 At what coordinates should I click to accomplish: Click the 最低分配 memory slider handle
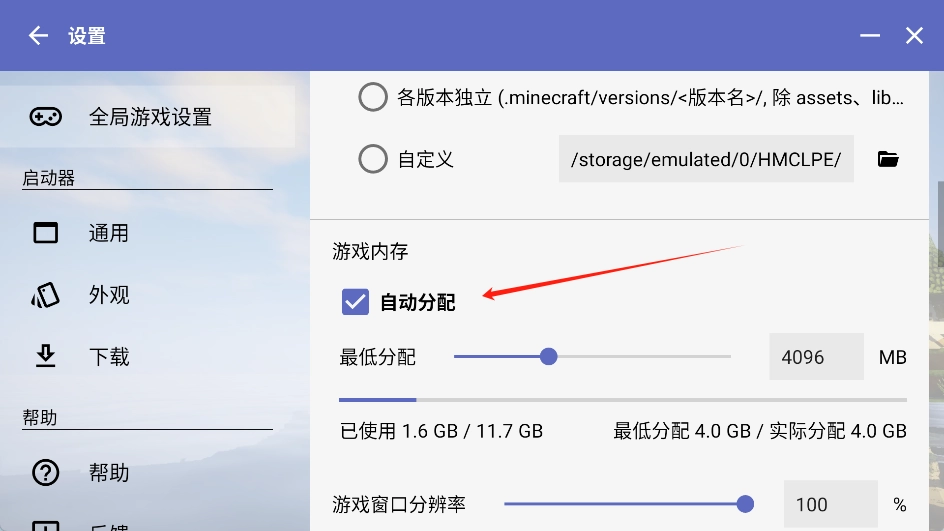(548, 357)
